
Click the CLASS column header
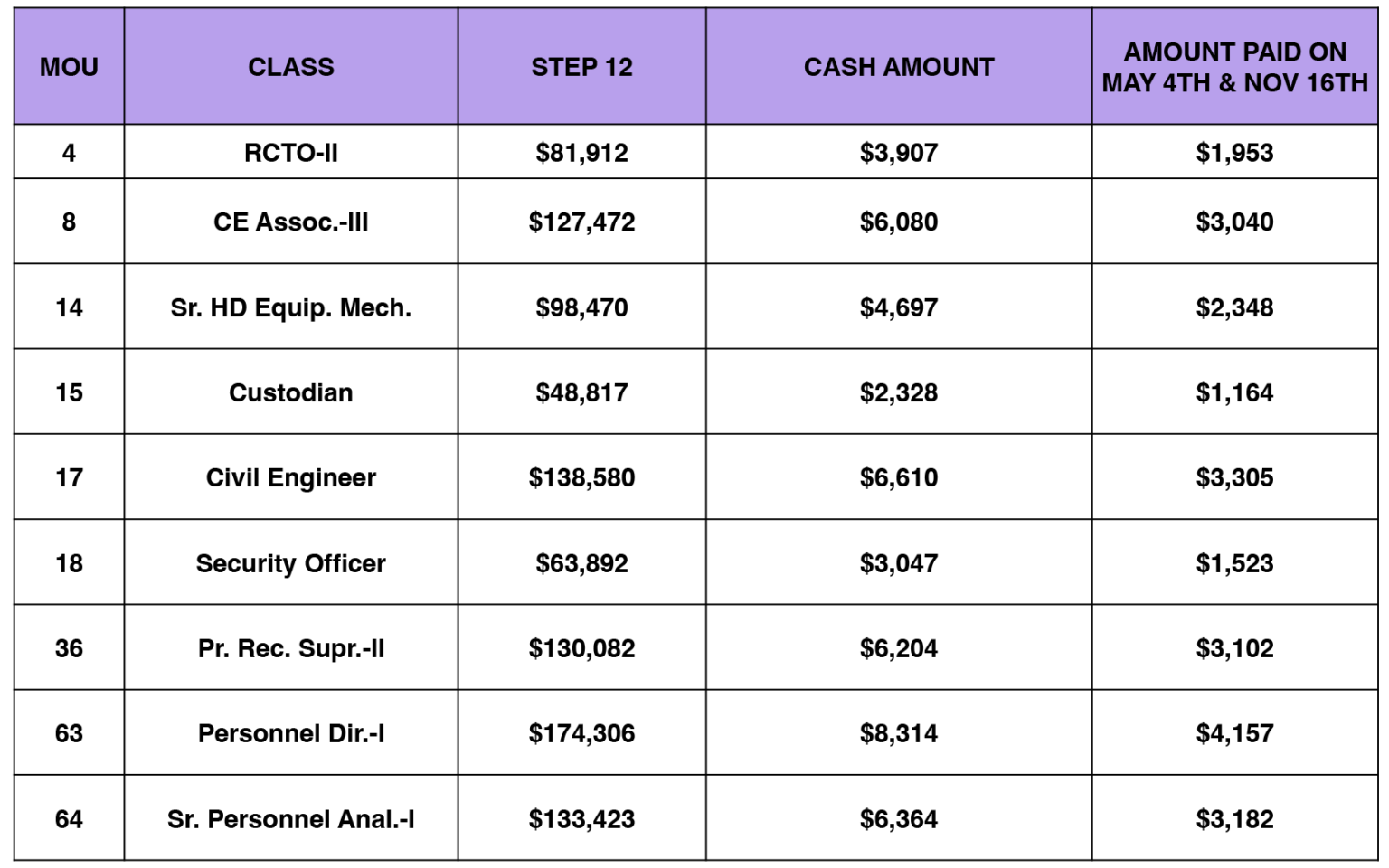pos(290,67)
